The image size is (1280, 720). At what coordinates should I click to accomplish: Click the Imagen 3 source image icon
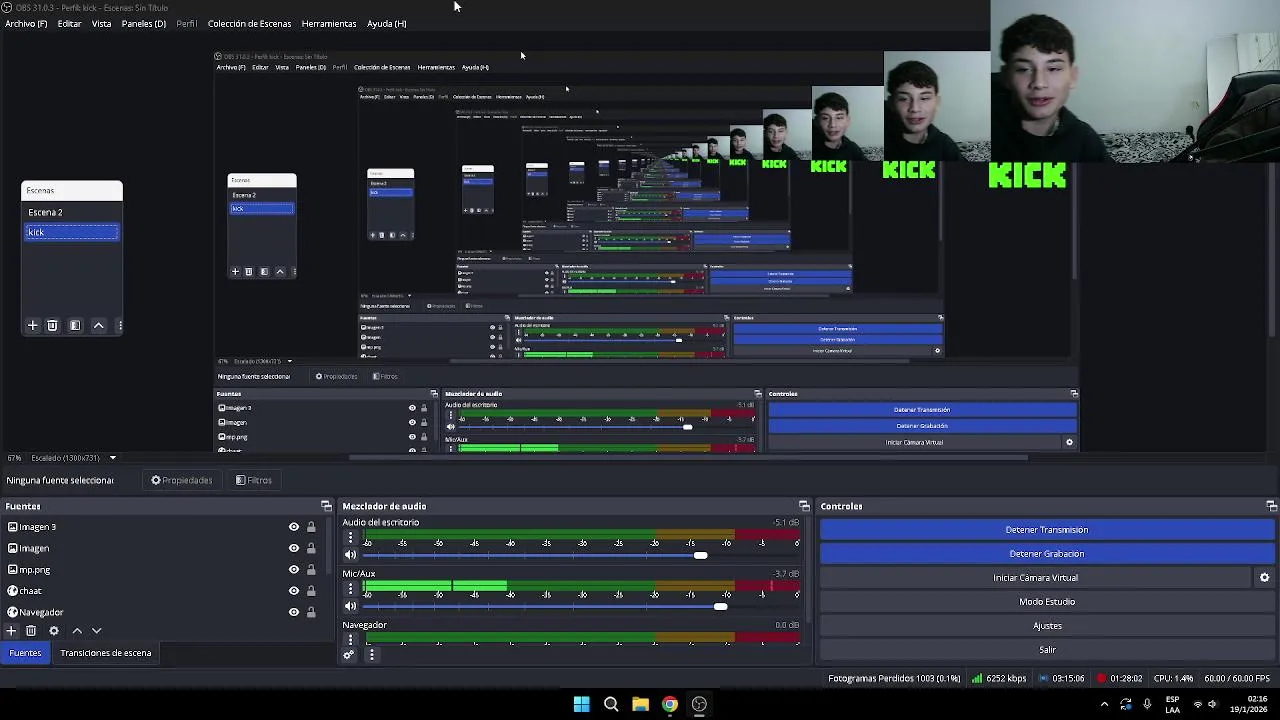pos(12,527)
